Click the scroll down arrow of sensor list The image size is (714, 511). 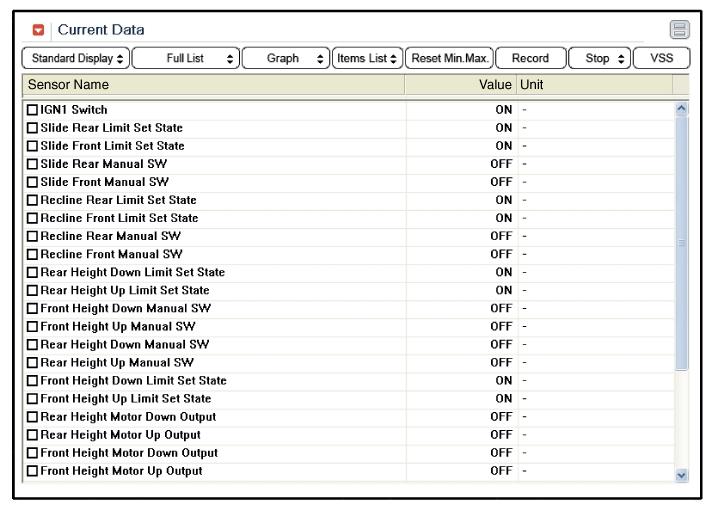coord(682,475)
